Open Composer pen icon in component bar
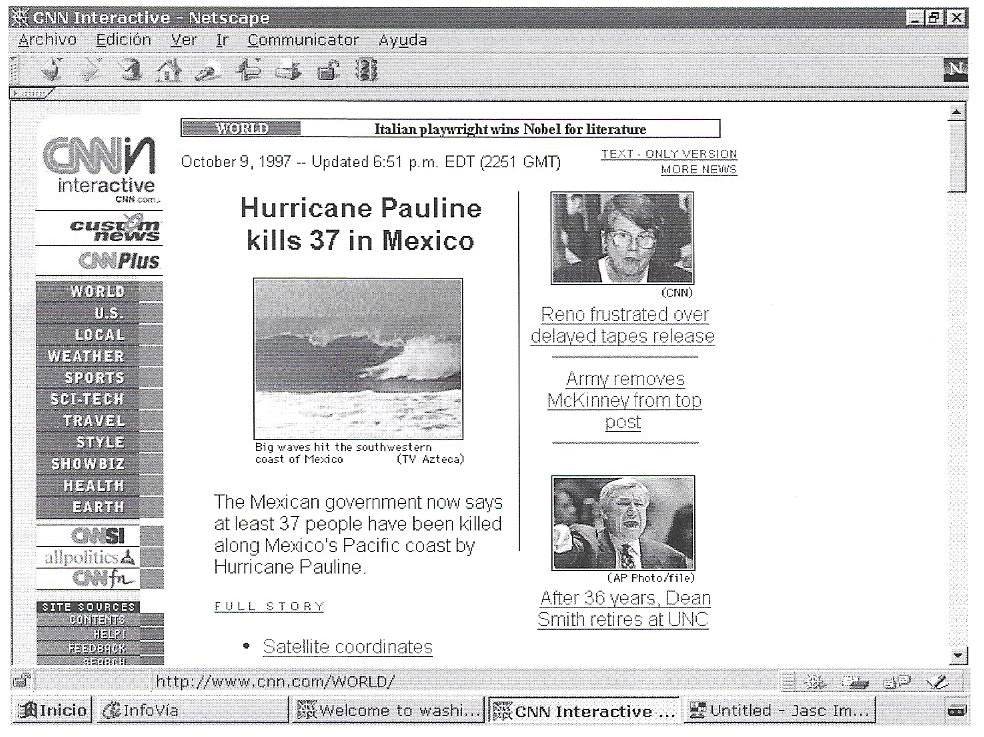 coord(938,681)
